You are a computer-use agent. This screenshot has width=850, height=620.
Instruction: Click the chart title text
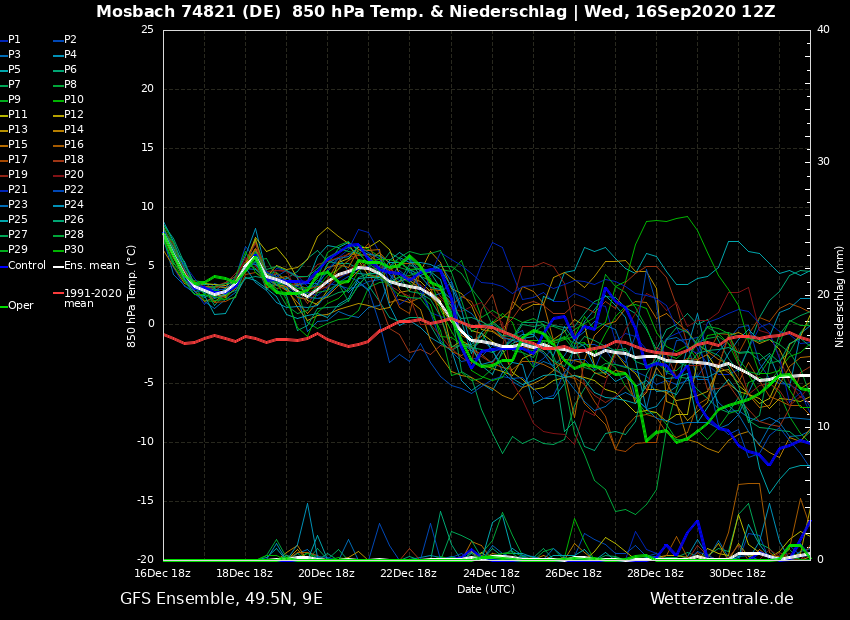[x=435, y=12]
